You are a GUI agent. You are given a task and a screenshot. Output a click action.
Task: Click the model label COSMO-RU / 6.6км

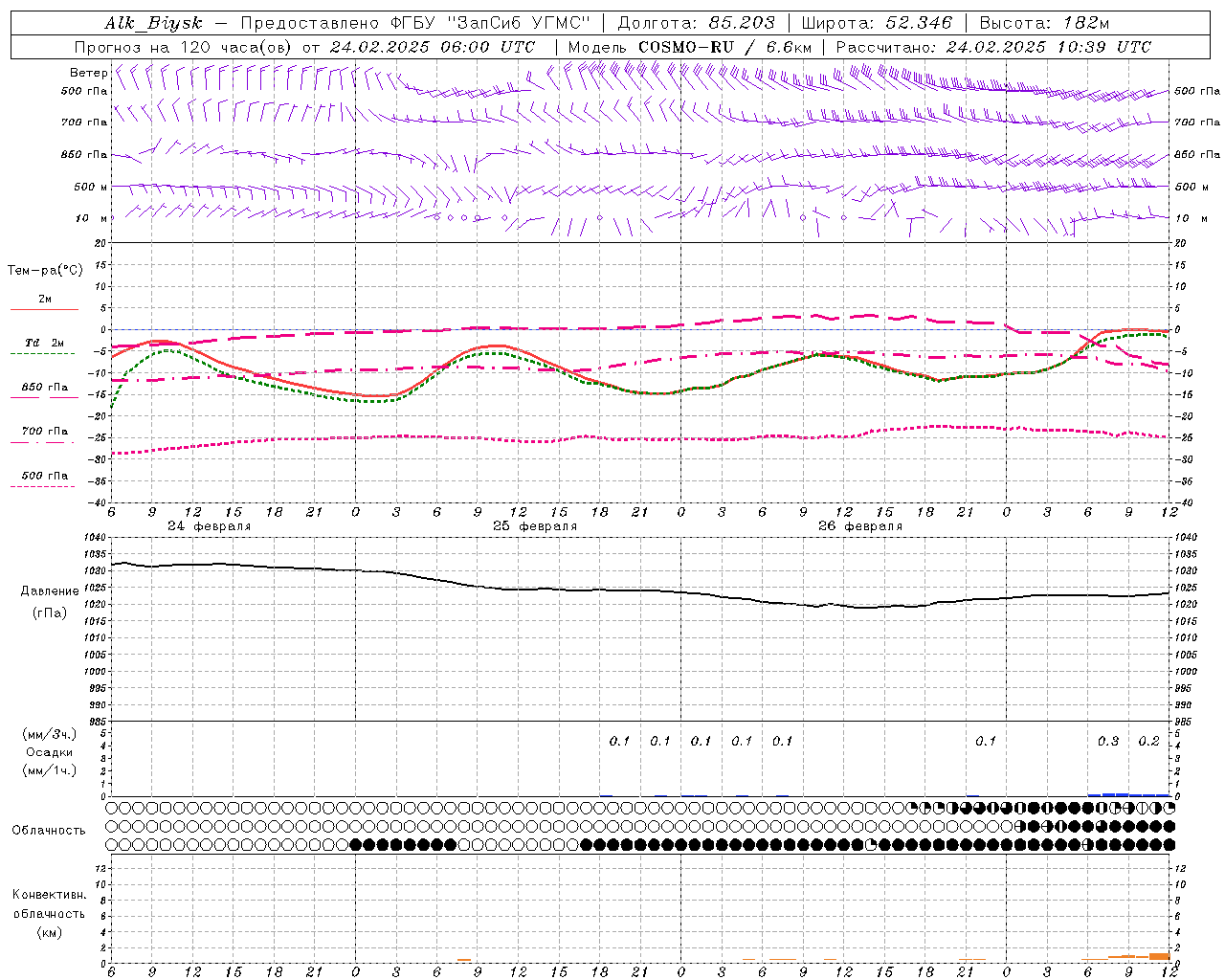690,47
